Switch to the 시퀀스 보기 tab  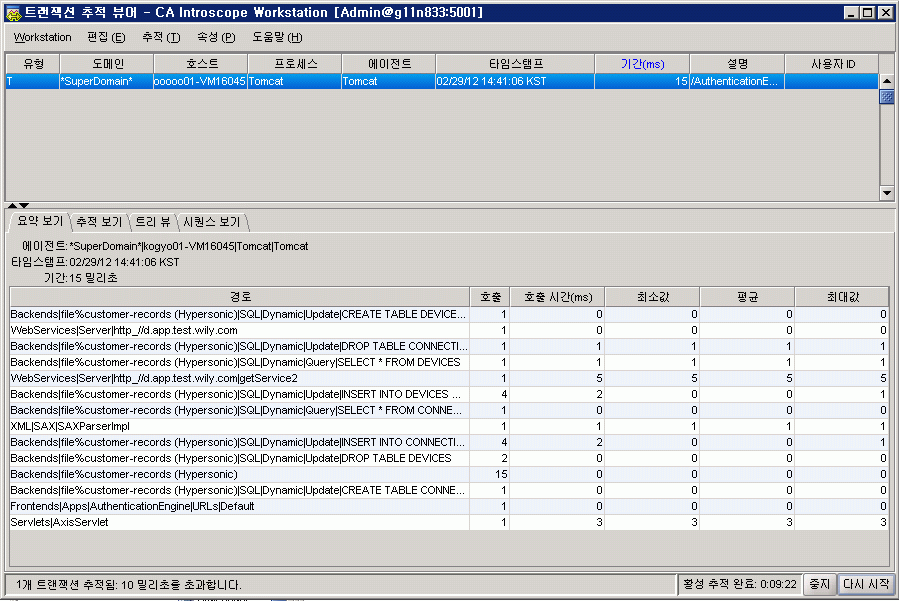(x=212, y=221)
